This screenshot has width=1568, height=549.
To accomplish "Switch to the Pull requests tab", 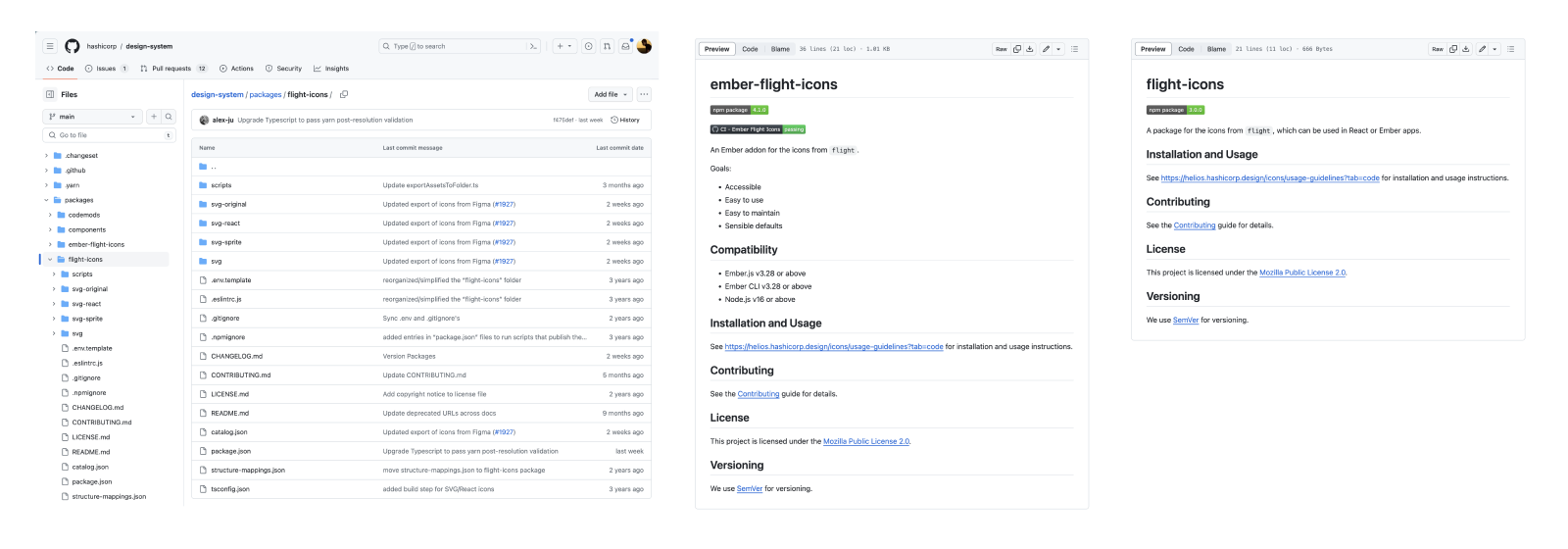I will coord(173,69).
